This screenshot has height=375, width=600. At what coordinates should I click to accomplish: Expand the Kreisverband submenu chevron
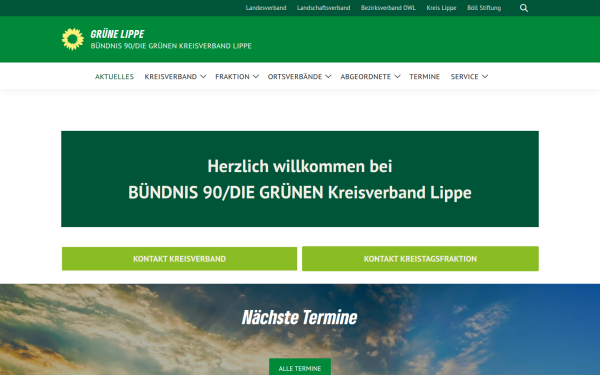203,77
